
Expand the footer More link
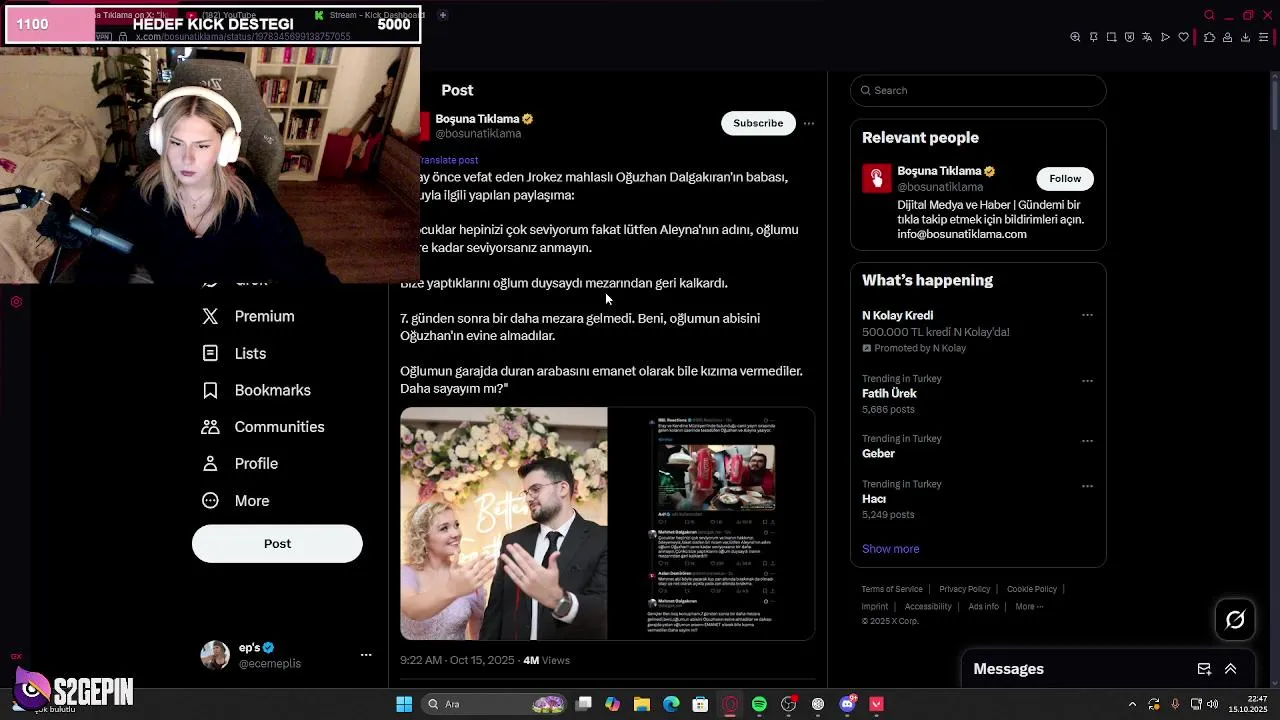(1029, 606)
